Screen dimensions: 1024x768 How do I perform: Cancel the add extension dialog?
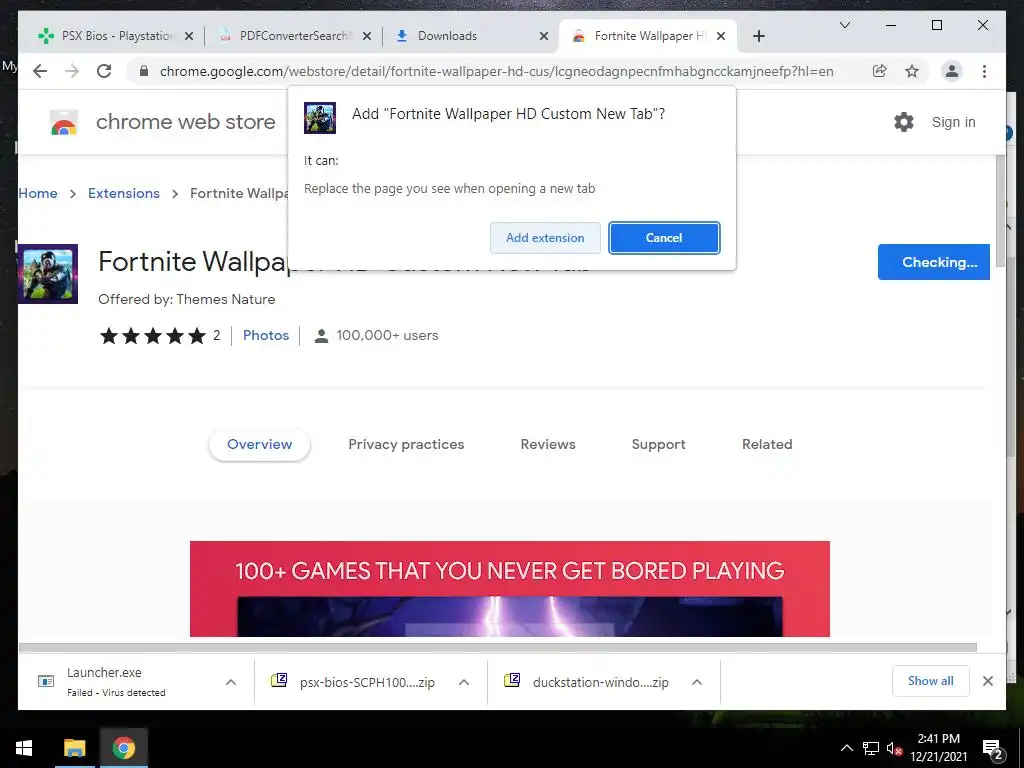664,238
